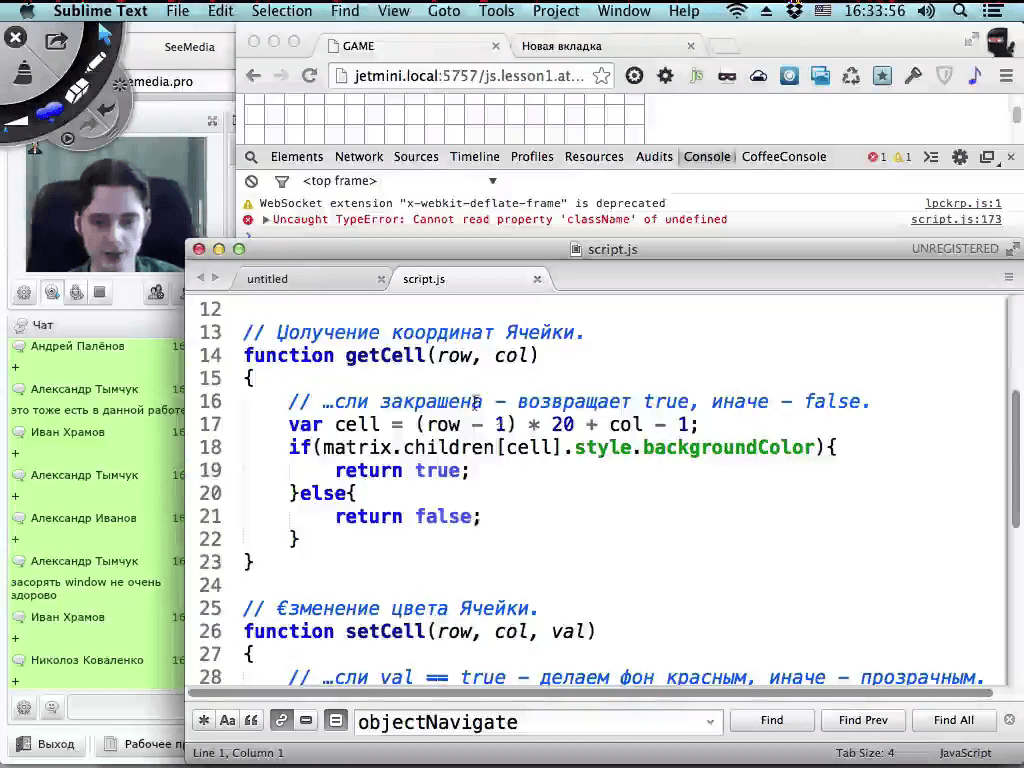Select the pen marker annotation tool
The image size is (1024, 768).
coord(95,63)
